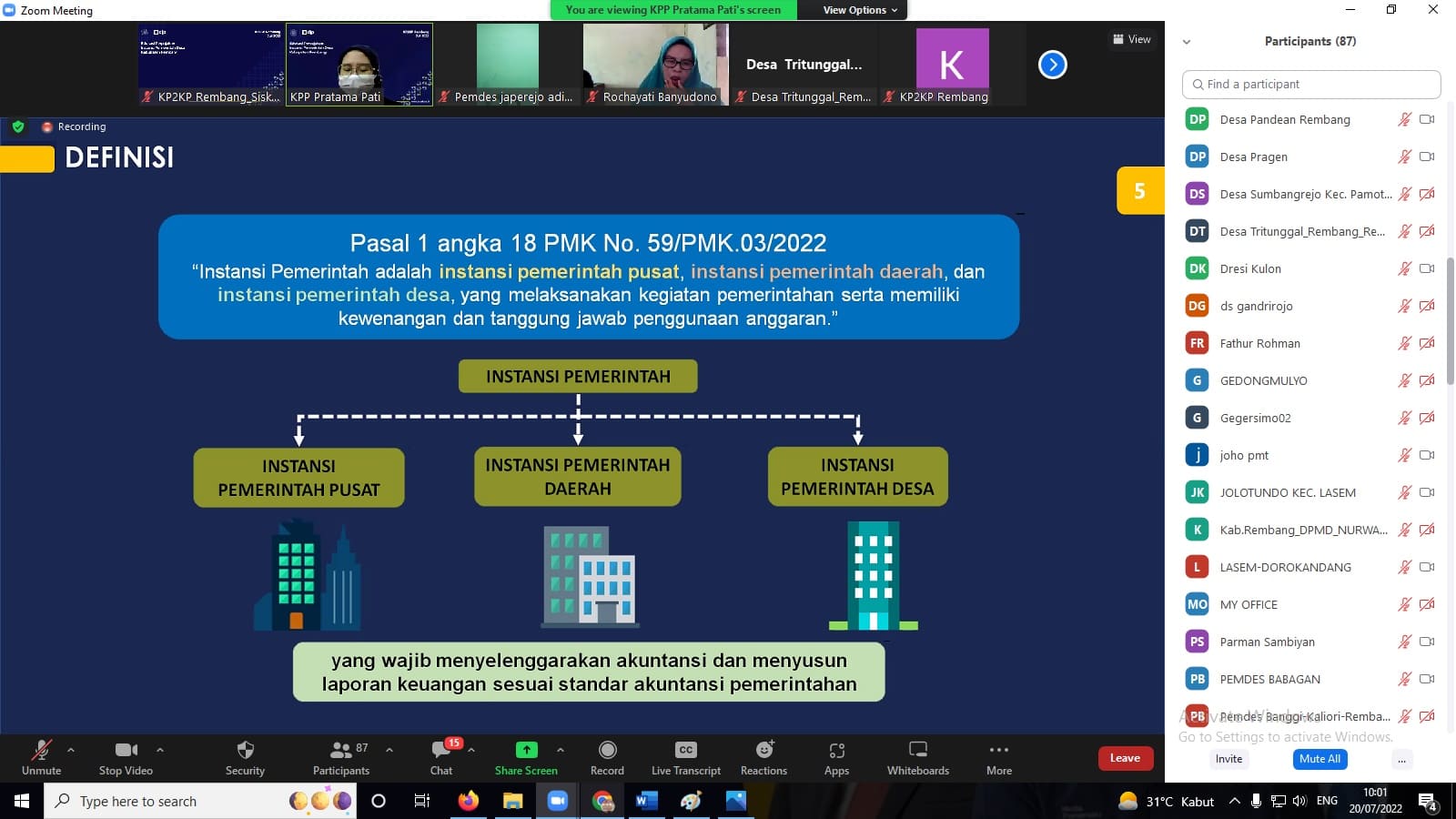Expand the View Options dropdown
Screen dimensions: 1456x819
pos(860,10)
